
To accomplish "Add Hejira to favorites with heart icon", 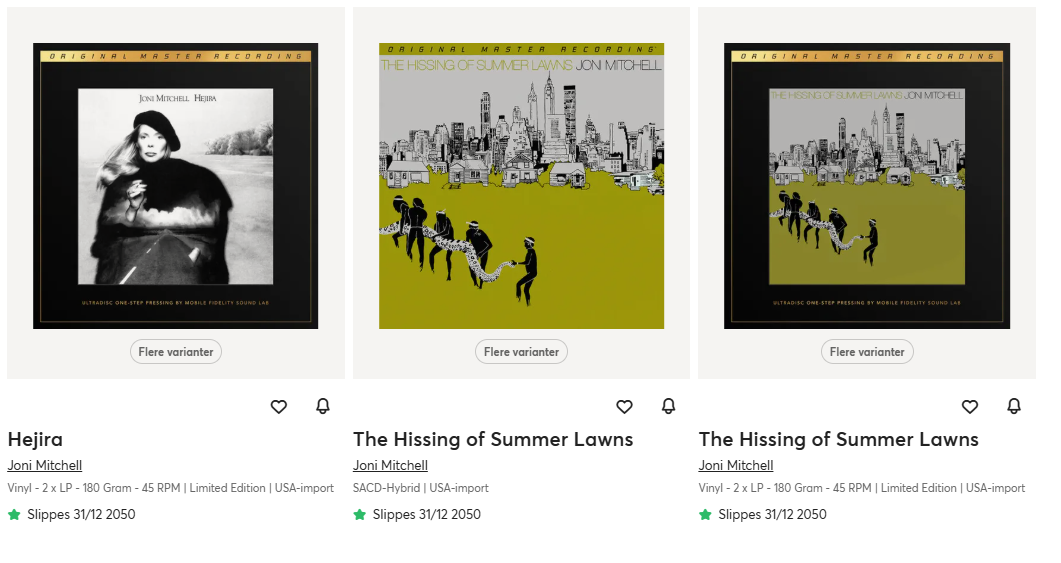I will (x=279, y=406).
